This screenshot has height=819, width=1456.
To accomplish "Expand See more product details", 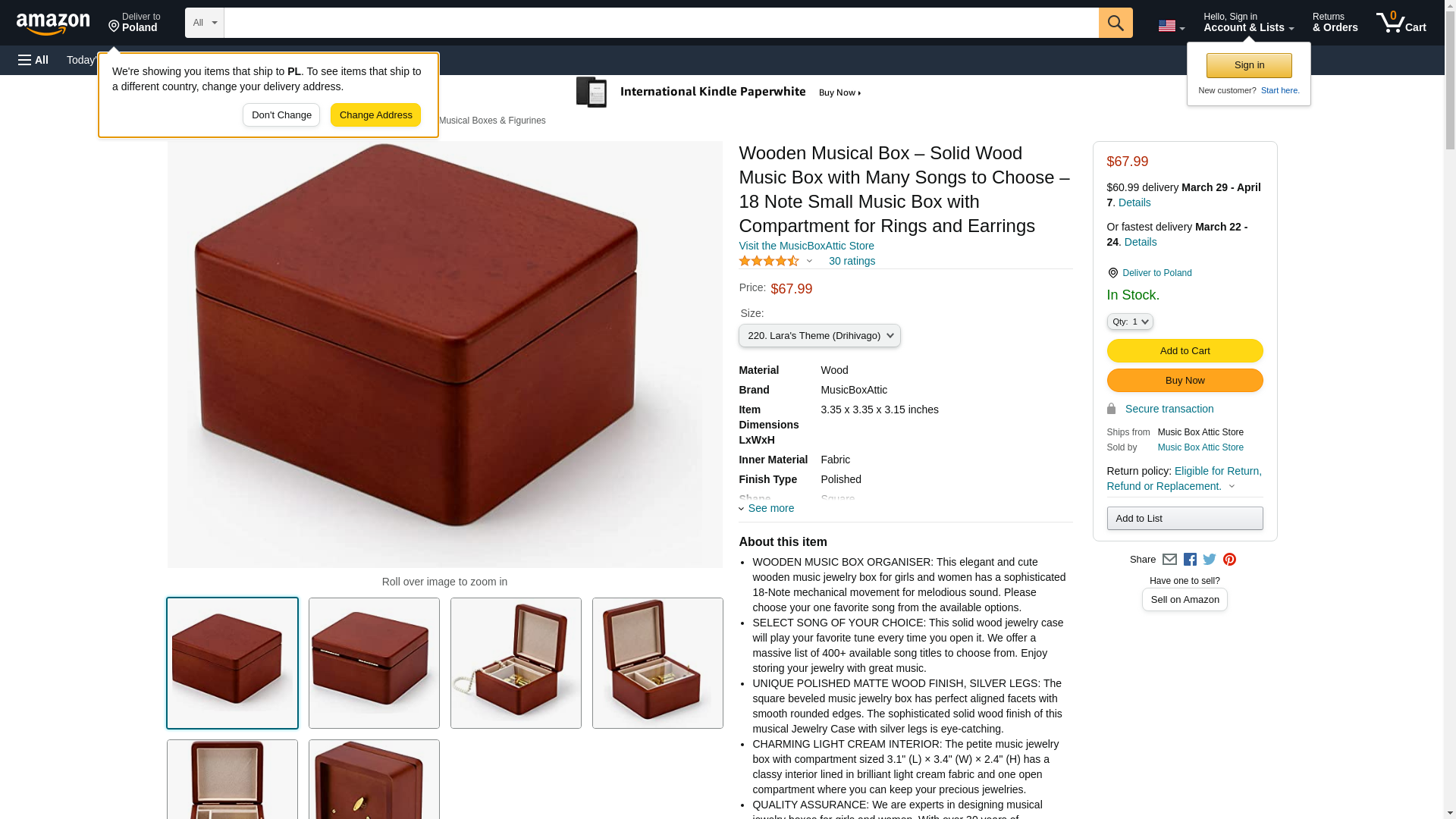I will pyautogui.click(x=767, y=508).
